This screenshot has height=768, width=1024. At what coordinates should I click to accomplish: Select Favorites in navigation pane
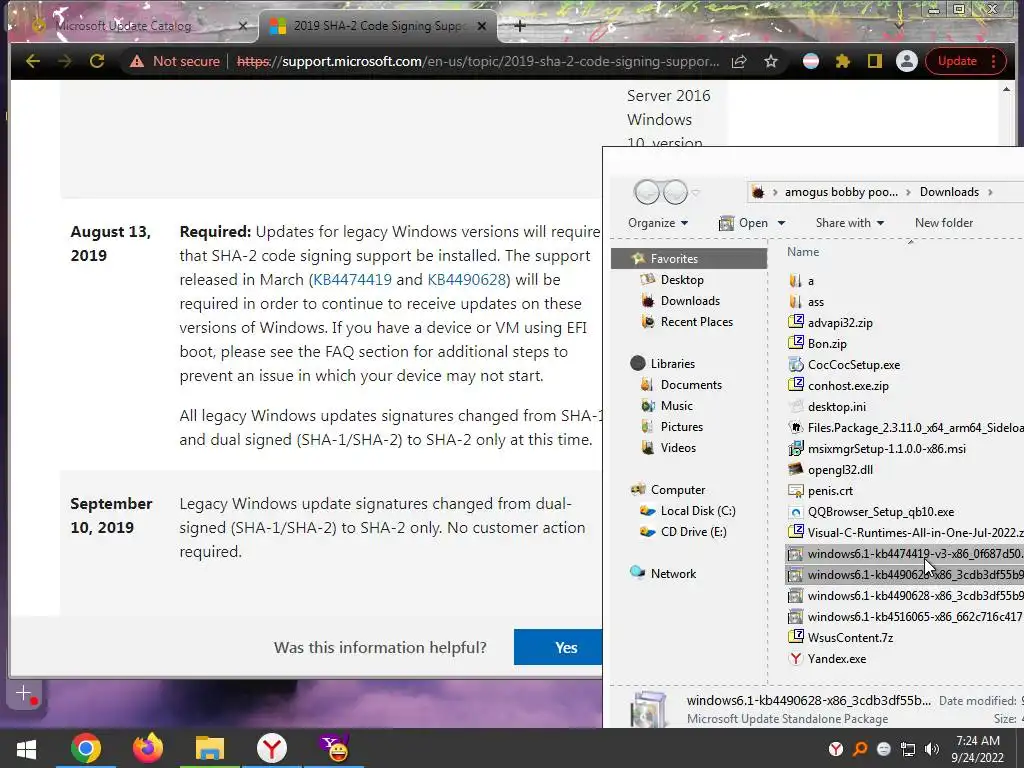click(x=688, y=259)
